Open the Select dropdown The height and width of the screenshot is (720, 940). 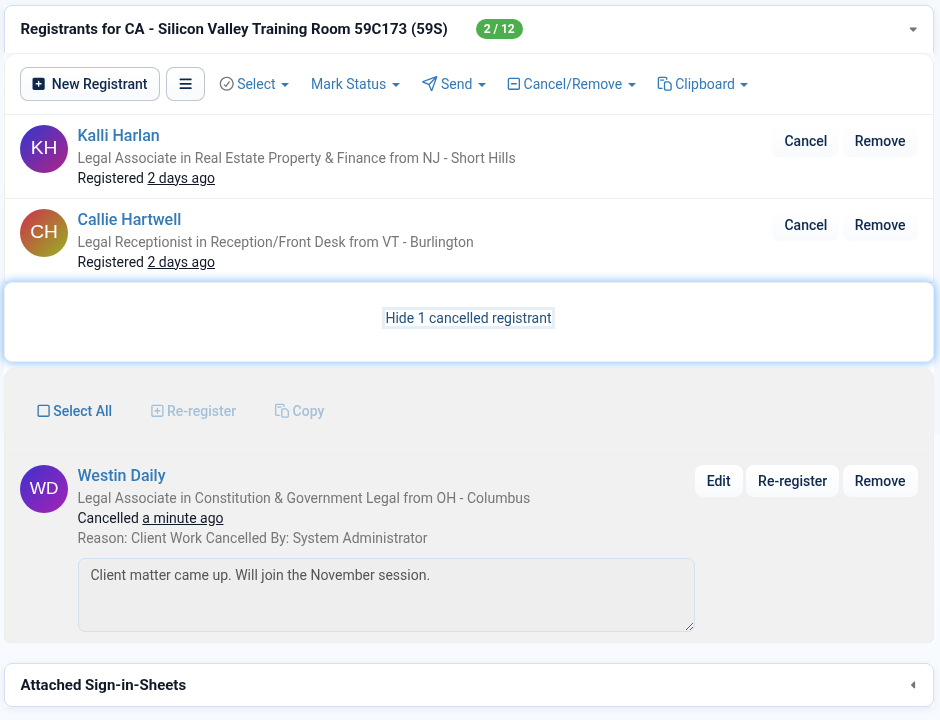click(254, 84)
